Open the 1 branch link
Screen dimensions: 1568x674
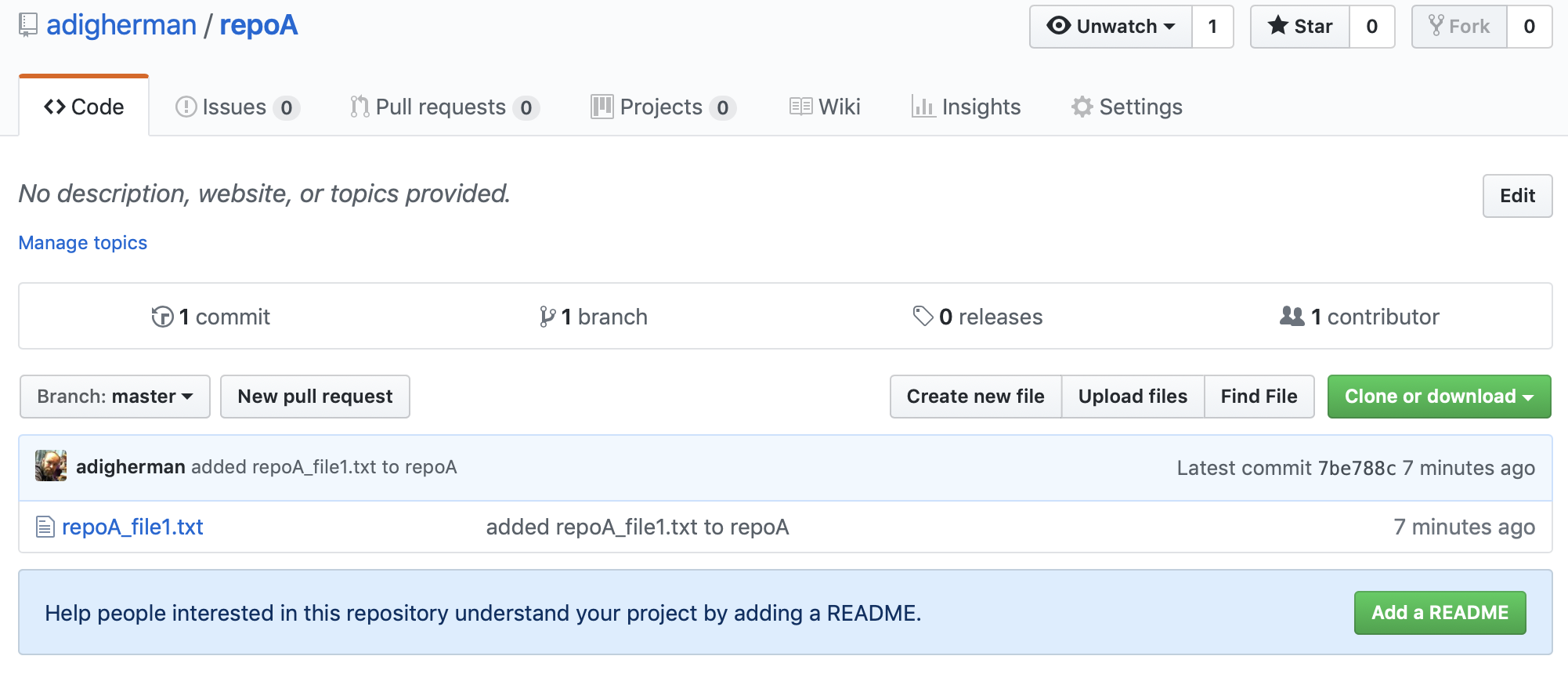coord(594,317)
